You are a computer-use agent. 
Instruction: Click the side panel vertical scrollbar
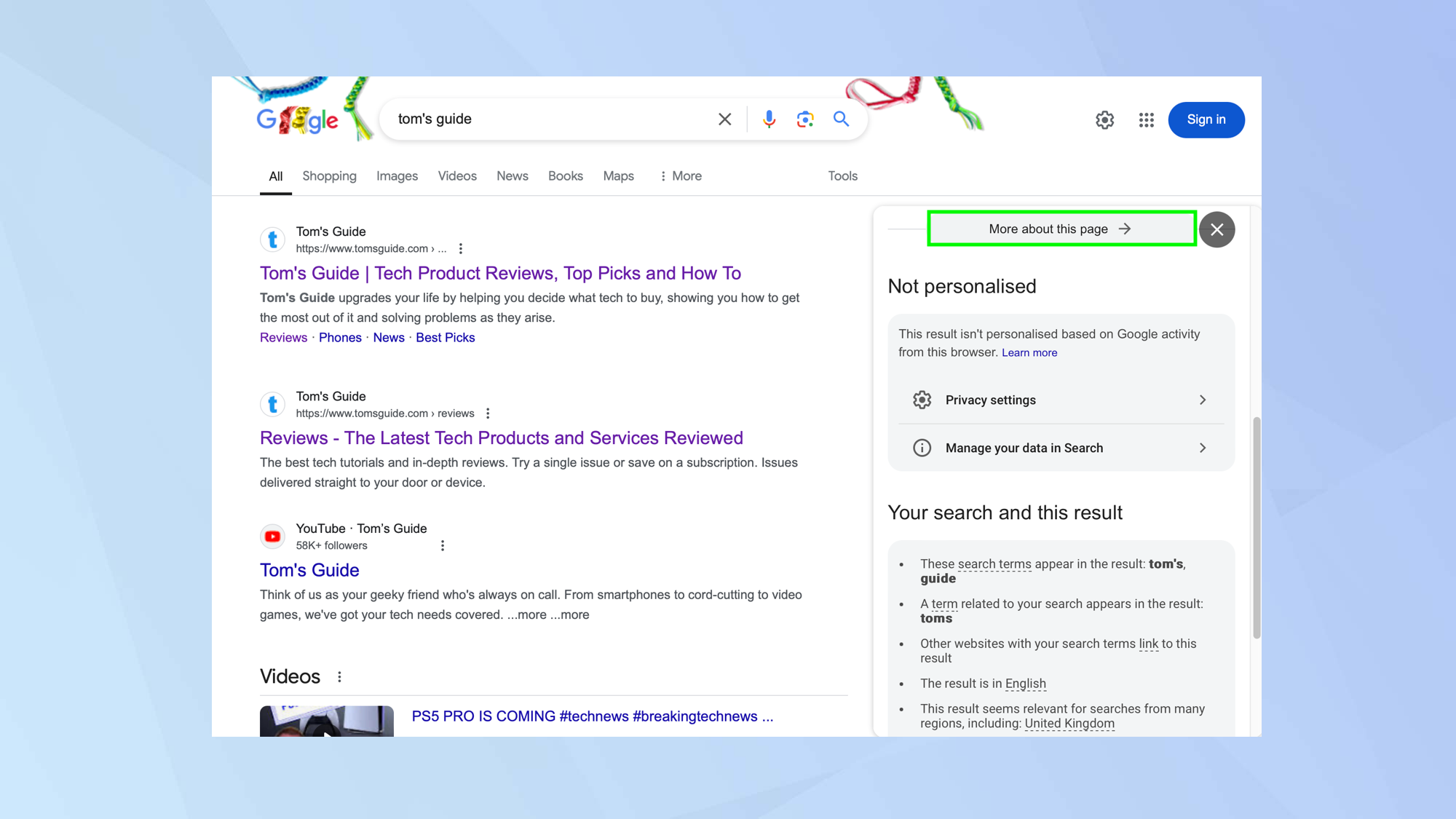click(1256, 528)
